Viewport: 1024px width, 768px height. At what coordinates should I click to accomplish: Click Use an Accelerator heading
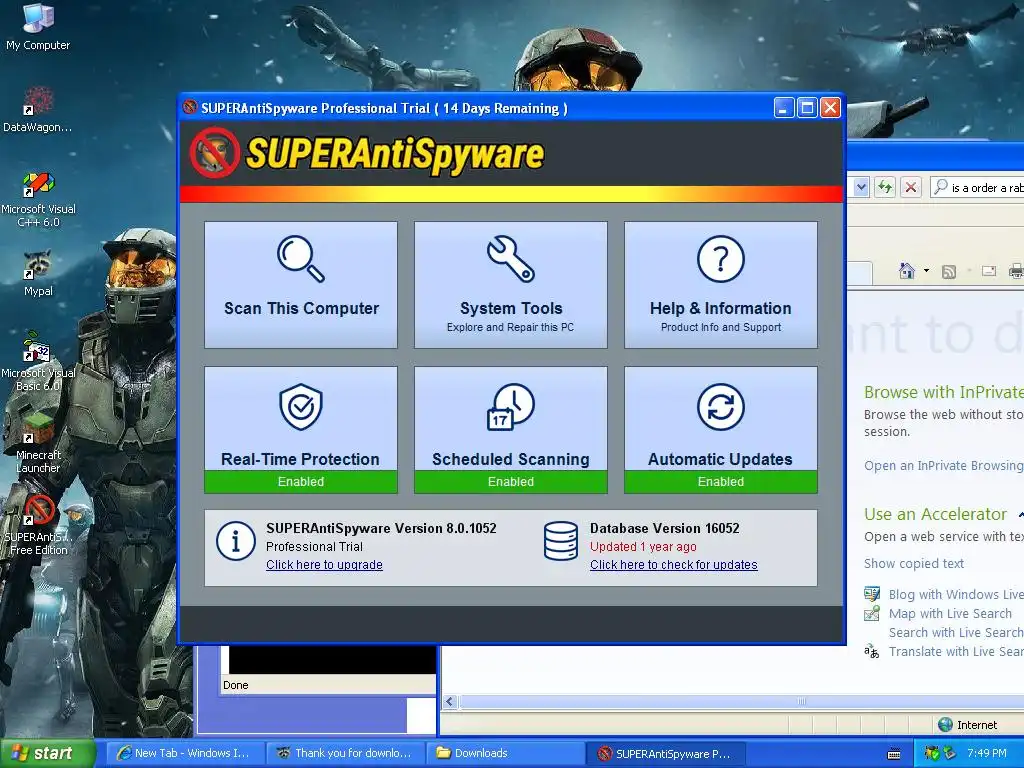(x=935, y=514)
